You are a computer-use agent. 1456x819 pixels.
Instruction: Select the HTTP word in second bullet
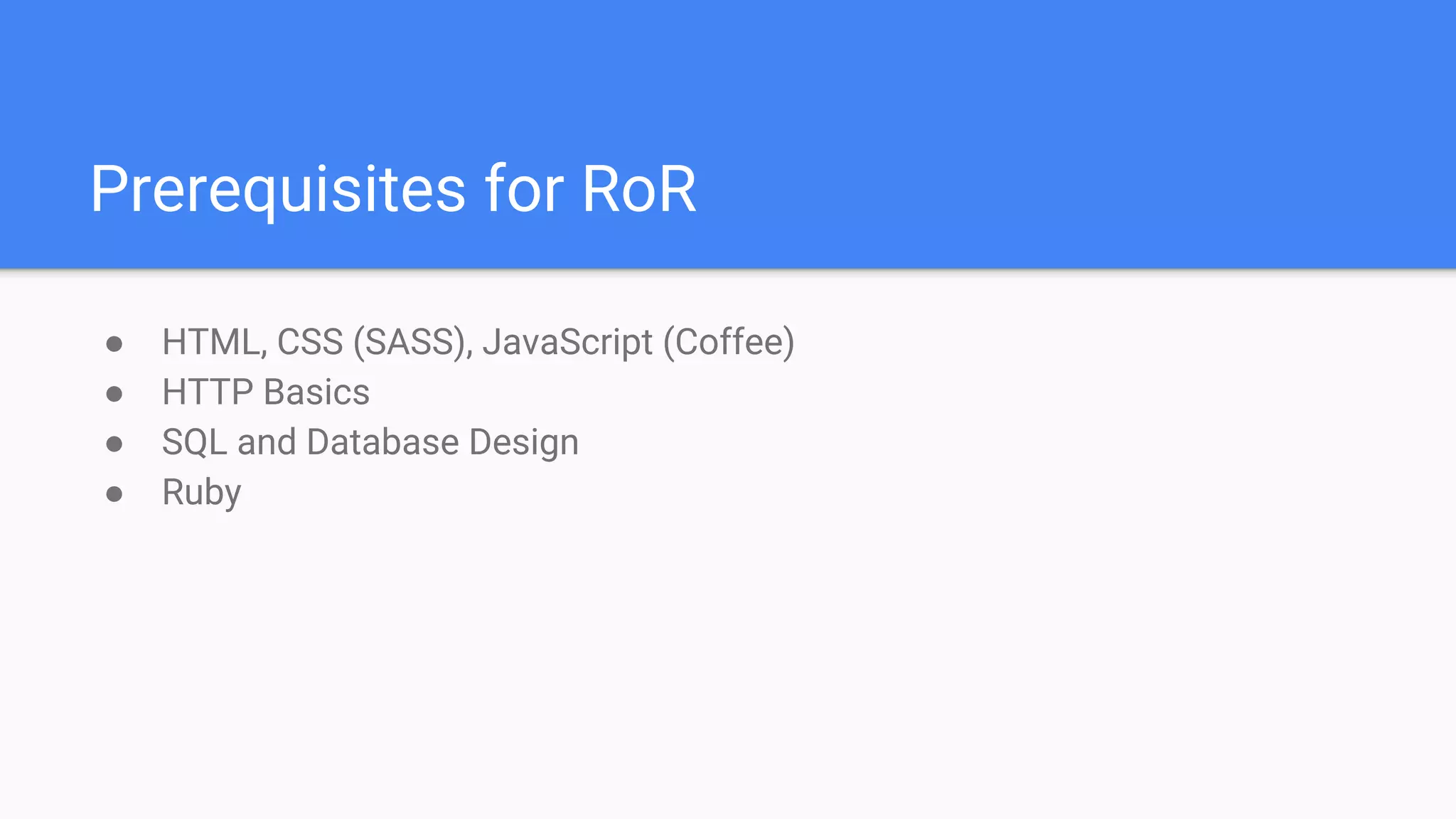coord(208,392)
